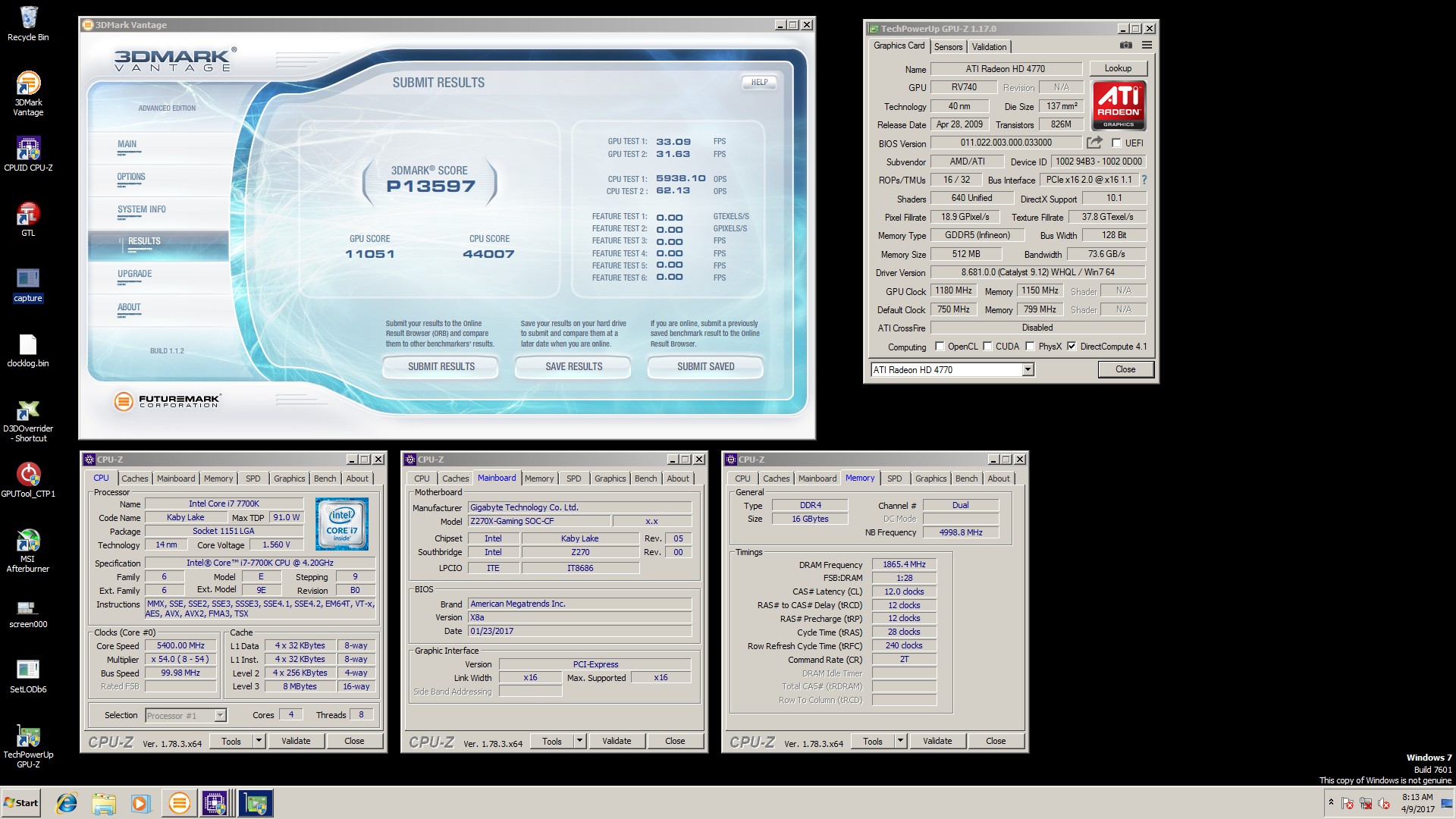
Task: Click the Bus Interface question mark icon
Action: pos(1144,180)
